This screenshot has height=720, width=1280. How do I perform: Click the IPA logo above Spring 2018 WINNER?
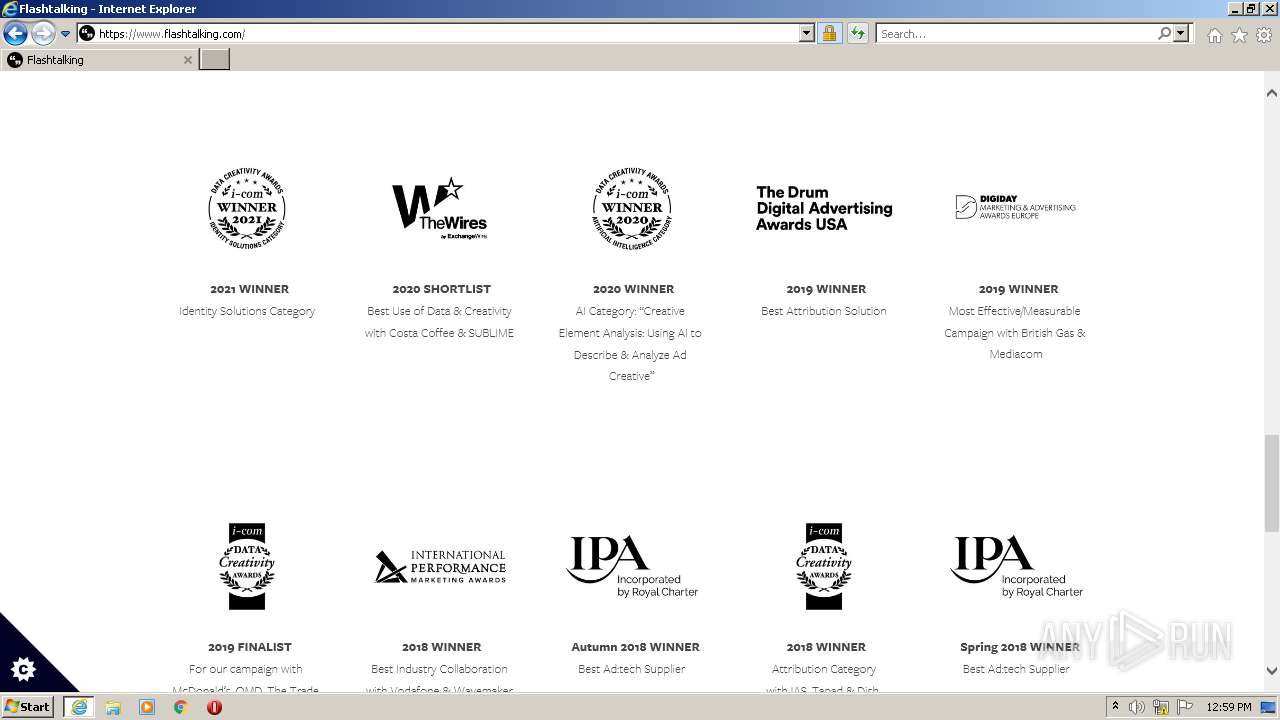(1016, 567)
